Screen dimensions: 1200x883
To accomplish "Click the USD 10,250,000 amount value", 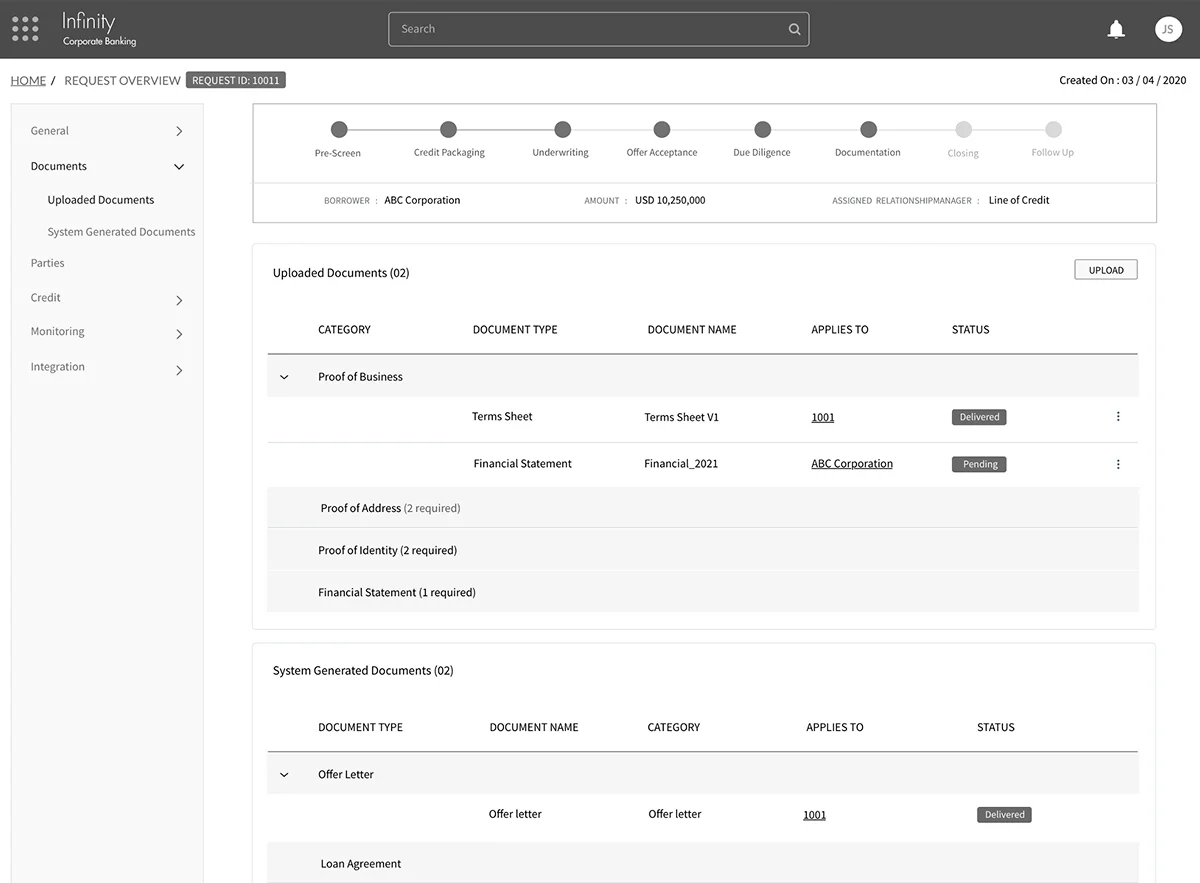I will [x=670, y=200].
